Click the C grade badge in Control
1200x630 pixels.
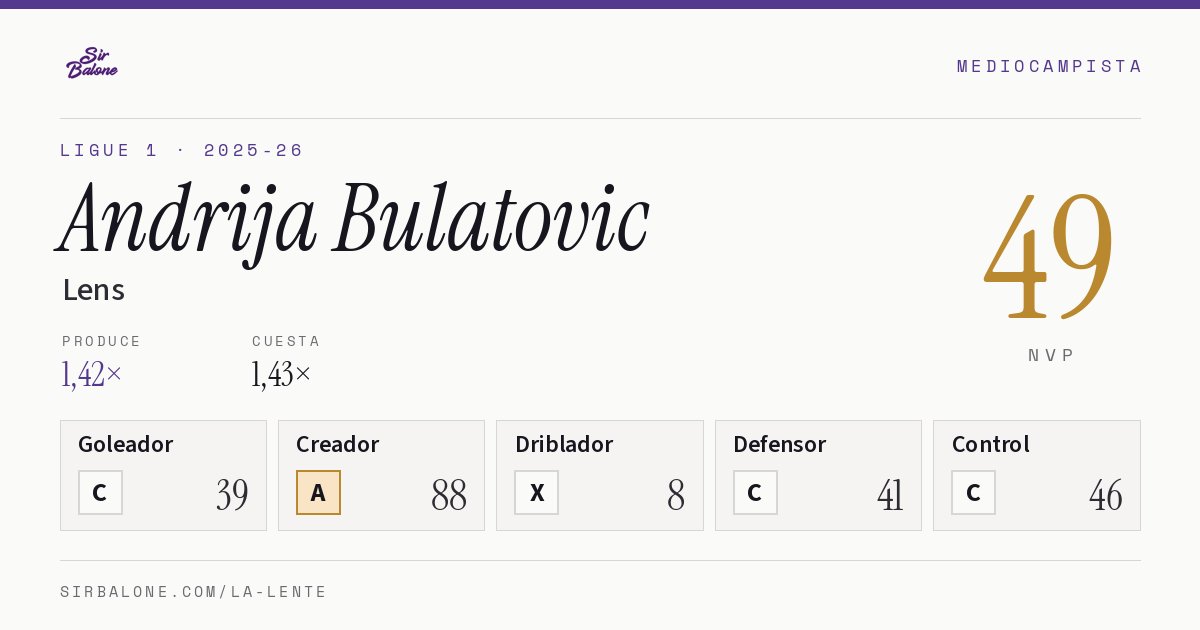973,493
